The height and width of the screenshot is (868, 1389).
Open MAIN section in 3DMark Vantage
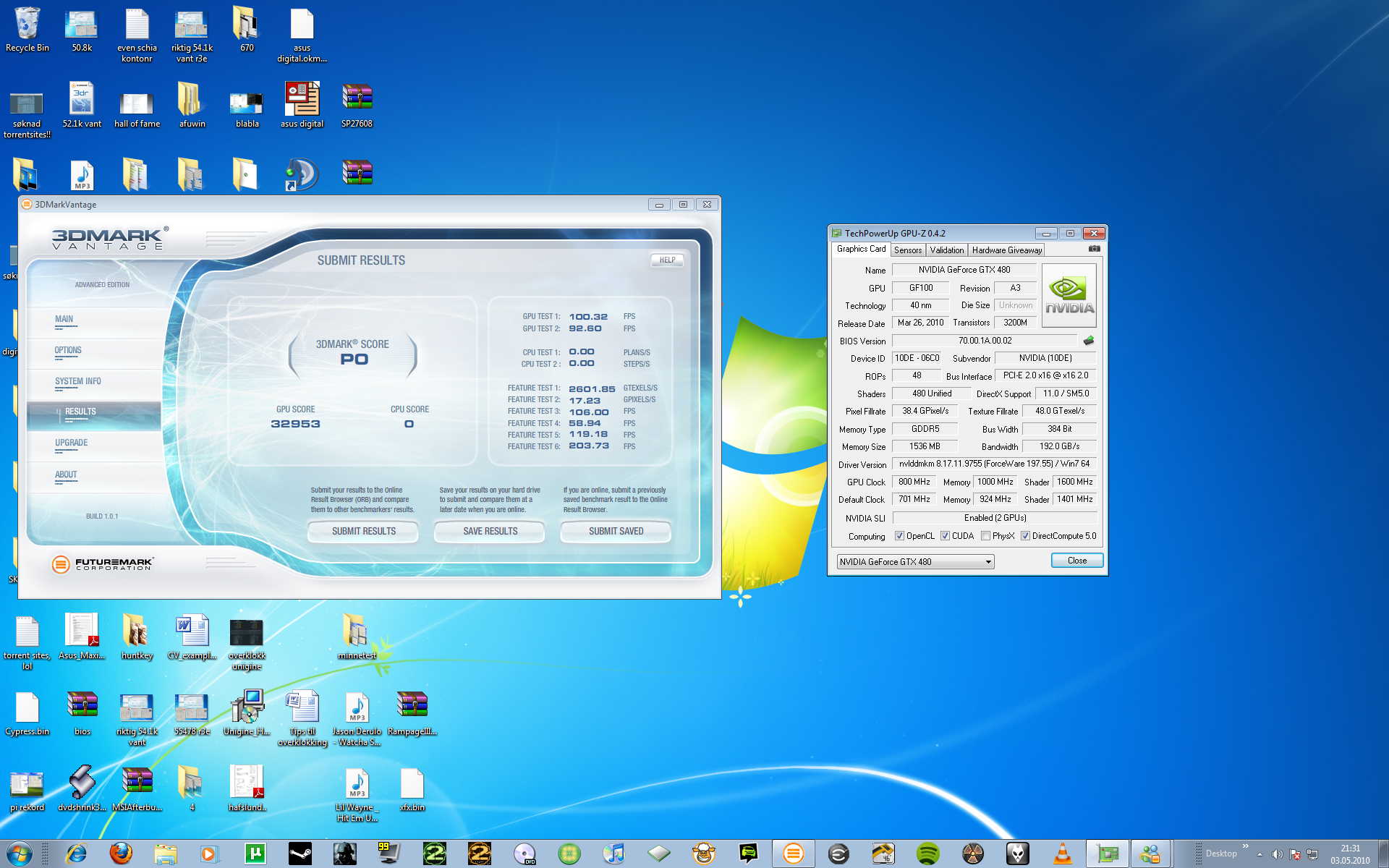tap(94, 322)
